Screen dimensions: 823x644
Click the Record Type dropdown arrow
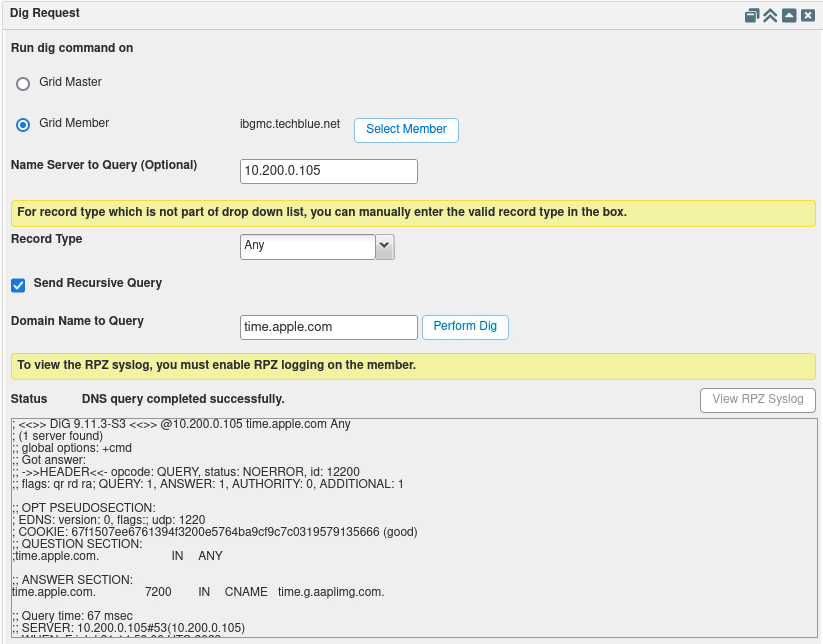384,246
